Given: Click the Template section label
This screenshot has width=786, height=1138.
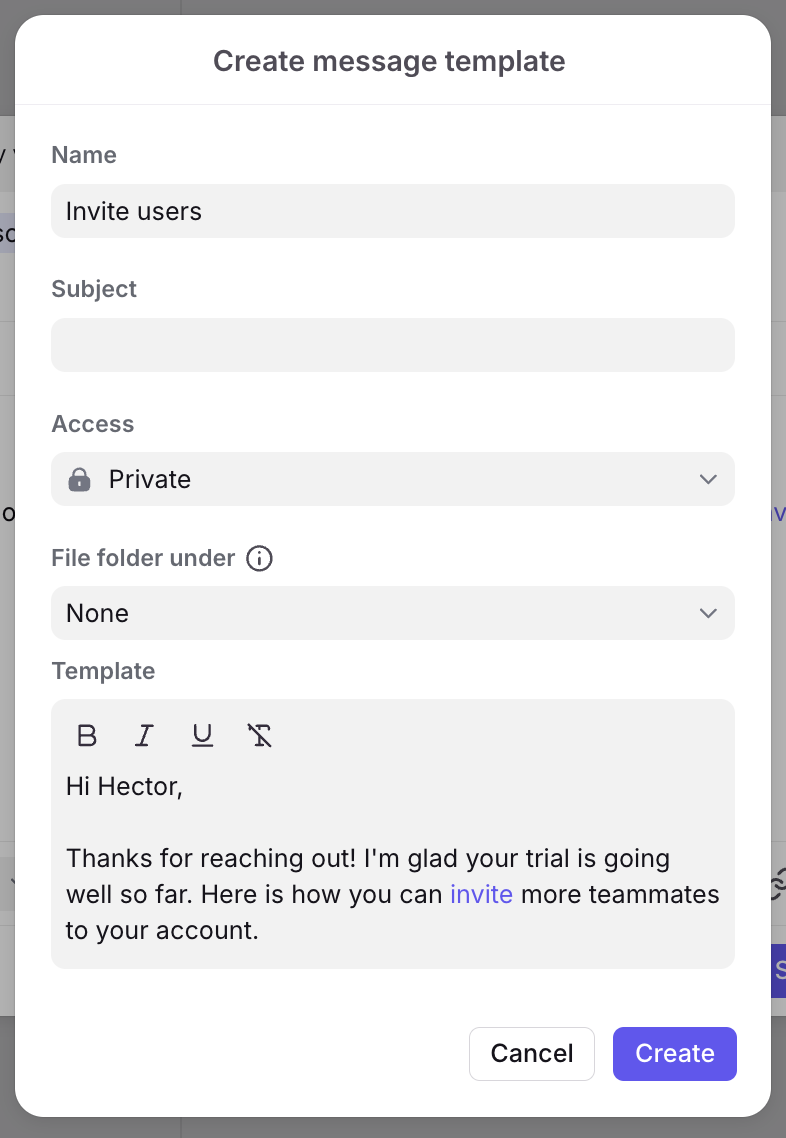Looking at the screenshot, I should pyautogui.click(x=103, y=671).
